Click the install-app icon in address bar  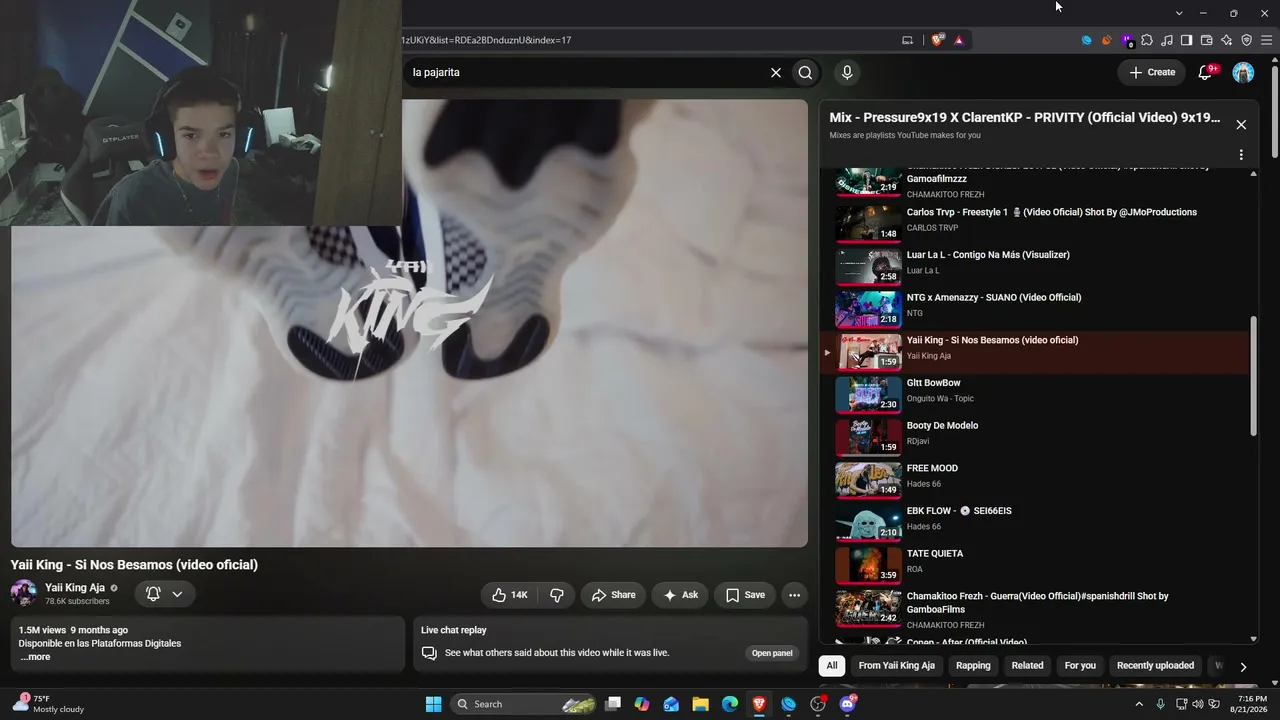tap(908, 40)
